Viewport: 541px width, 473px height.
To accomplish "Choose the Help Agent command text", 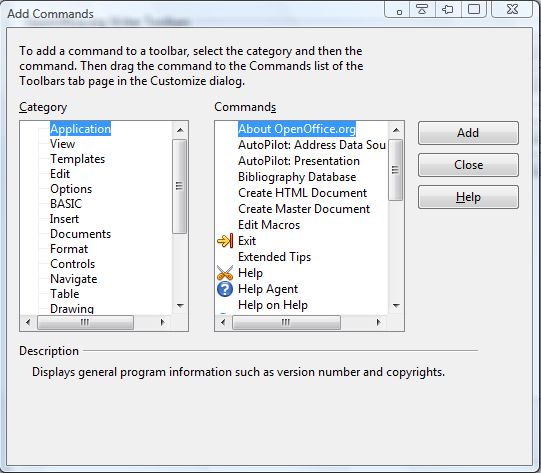I will (x=268, y=289).
